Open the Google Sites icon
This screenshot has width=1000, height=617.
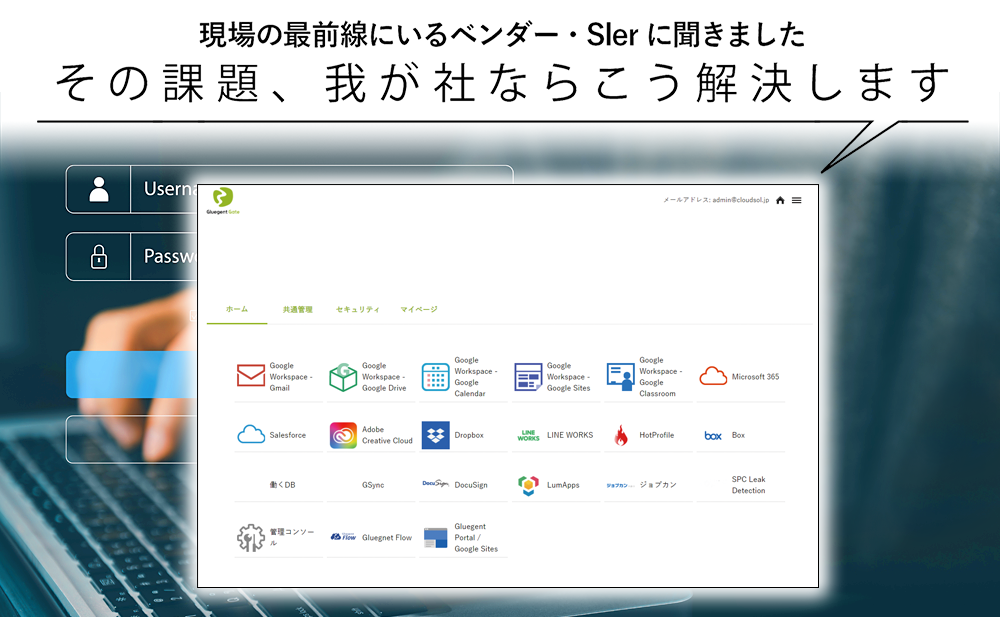(x=528, y=376)
